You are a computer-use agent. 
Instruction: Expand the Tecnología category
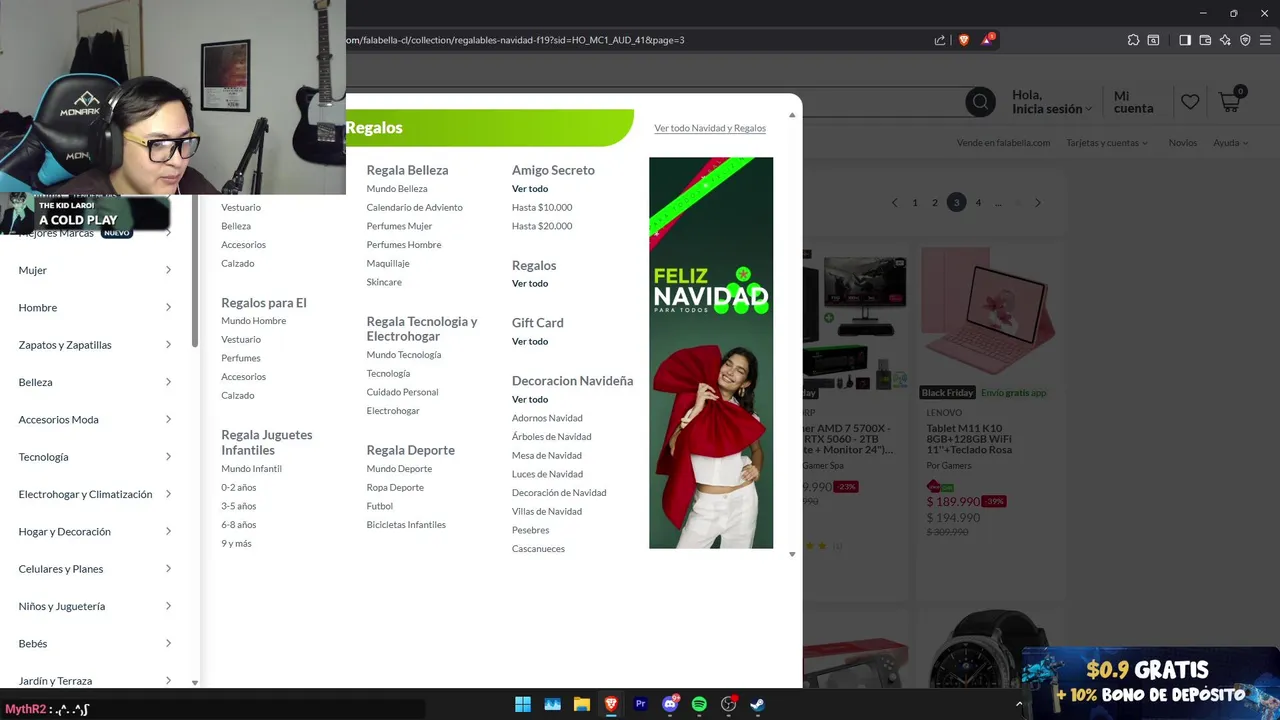[x=168, y=457]
